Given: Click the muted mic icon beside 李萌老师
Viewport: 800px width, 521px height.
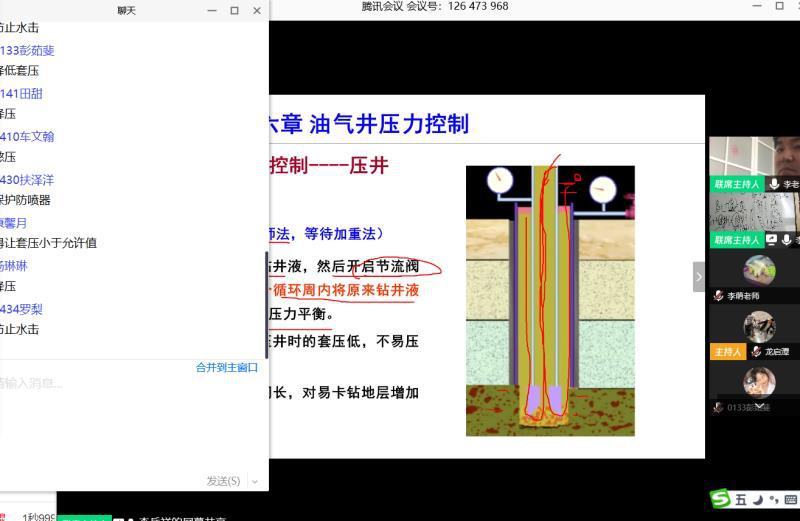Looking at the screenshot, I should click(x=718, y=297).
